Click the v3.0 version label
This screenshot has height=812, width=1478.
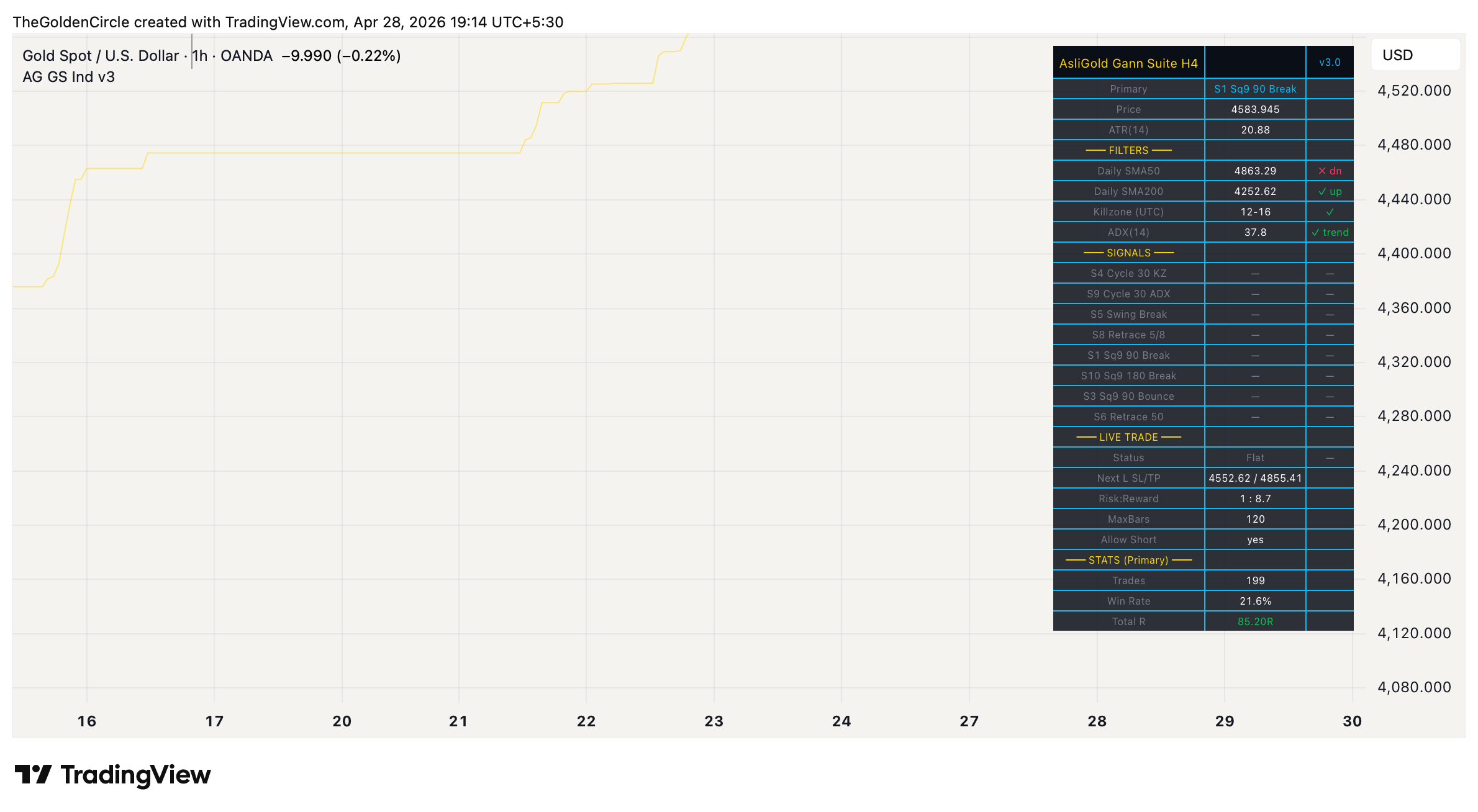coord(1330,62)
